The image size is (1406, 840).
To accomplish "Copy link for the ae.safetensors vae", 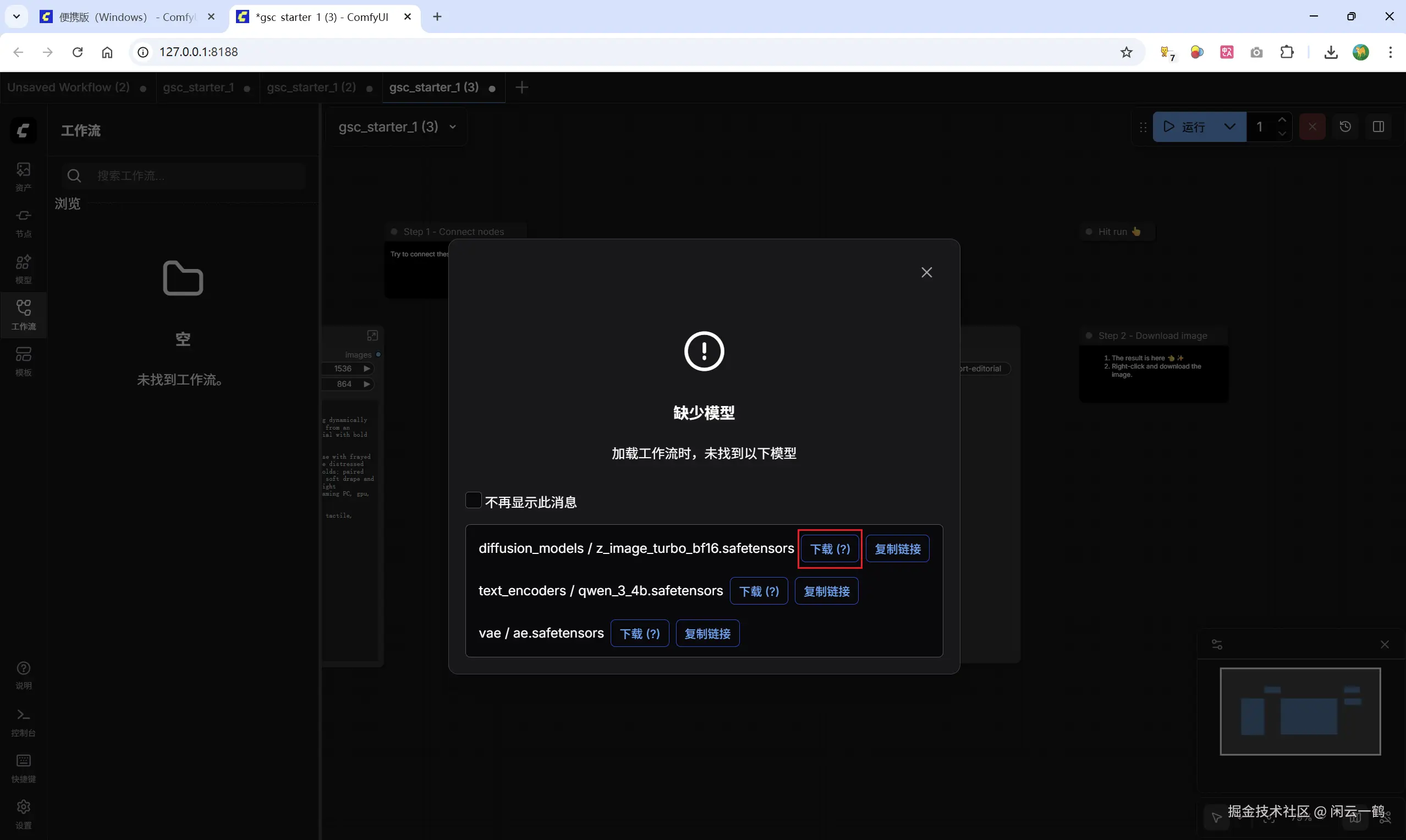I will 707,634.
